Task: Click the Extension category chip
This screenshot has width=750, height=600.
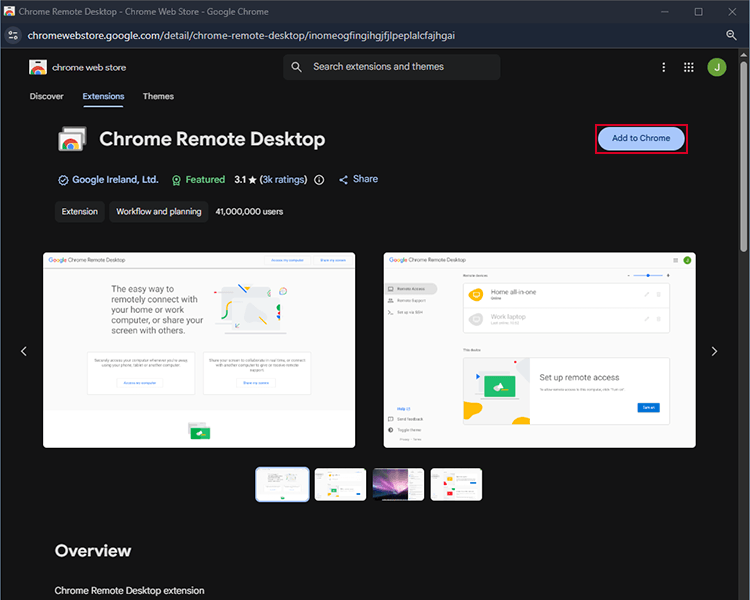Action: click(79, 211)
